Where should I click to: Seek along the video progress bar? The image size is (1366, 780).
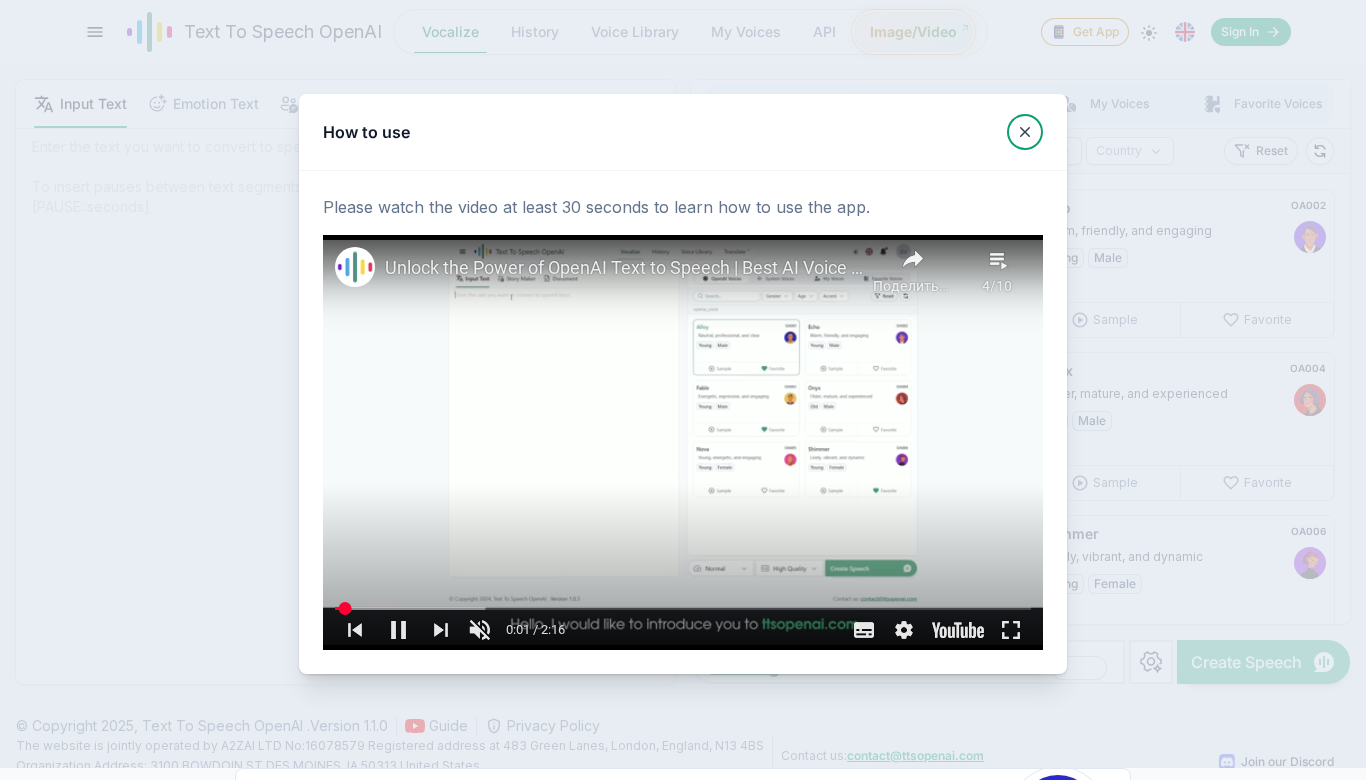(683, 608)
